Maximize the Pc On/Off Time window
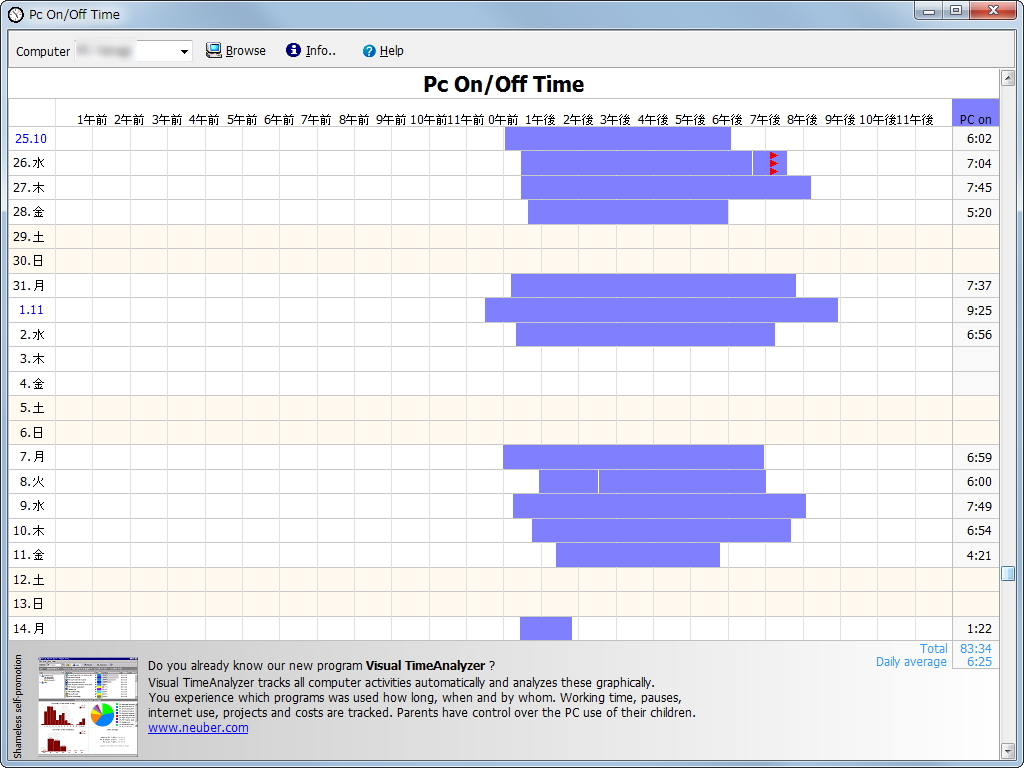The image size is (1024, 768). [x=956, y=11]
